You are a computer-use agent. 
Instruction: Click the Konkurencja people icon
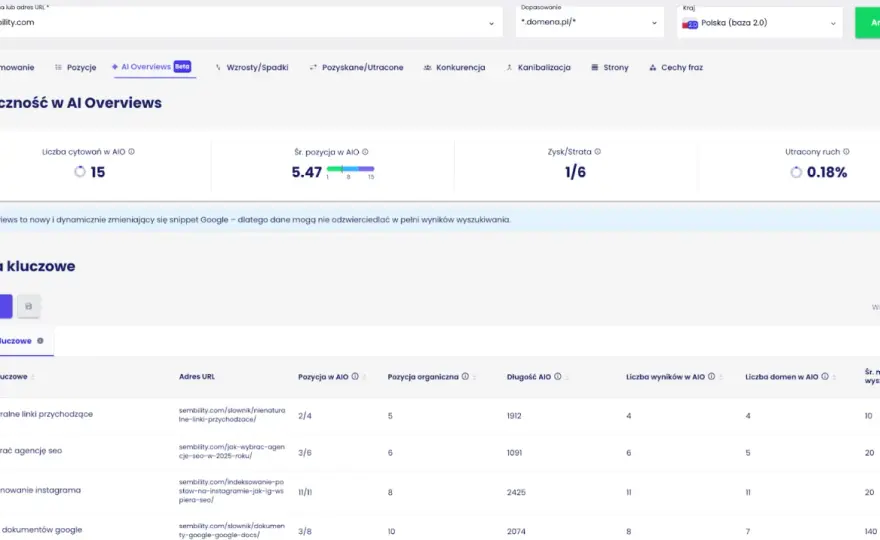click(428, 67)
